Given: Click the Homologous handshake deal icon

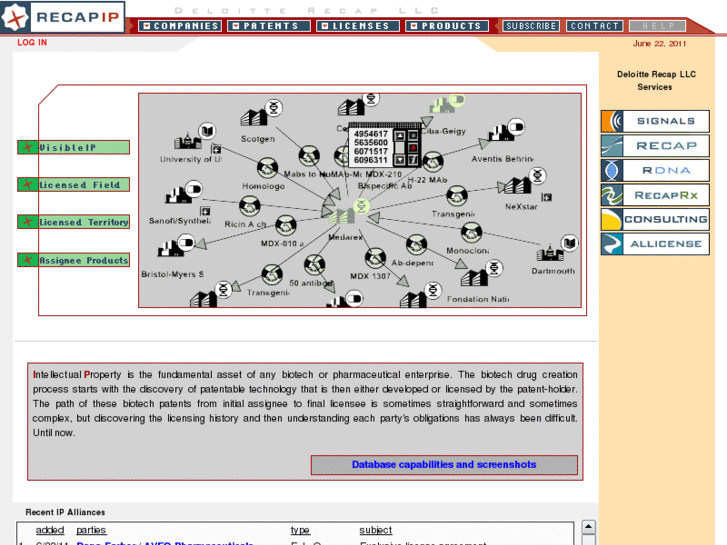Looking at the screenshot, I should pyautogui.click(x=268, y=168).
